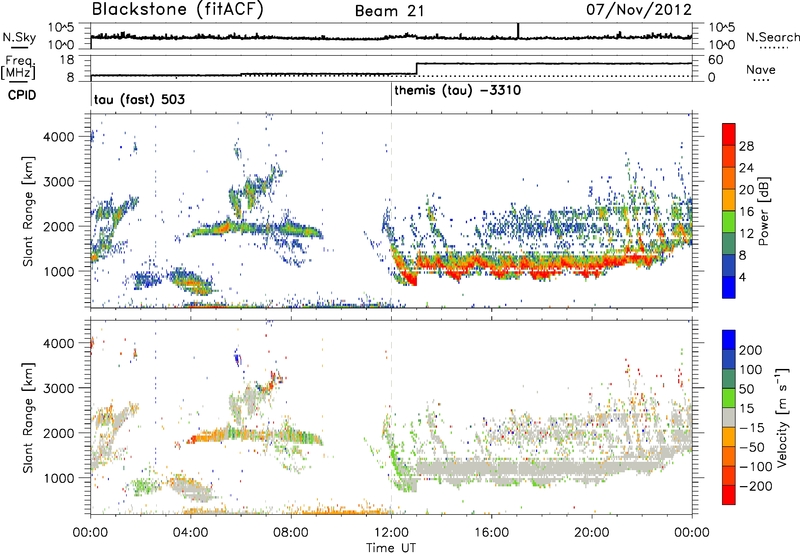Click the power panel 'Slant Range [km]' label
The width and height of the screenshot is (800, 554).
point(28,211)
